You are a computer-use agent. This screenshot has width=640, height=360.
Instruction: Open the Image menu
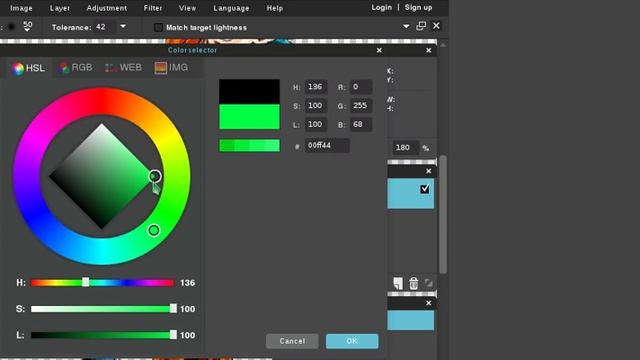[21, 8]
